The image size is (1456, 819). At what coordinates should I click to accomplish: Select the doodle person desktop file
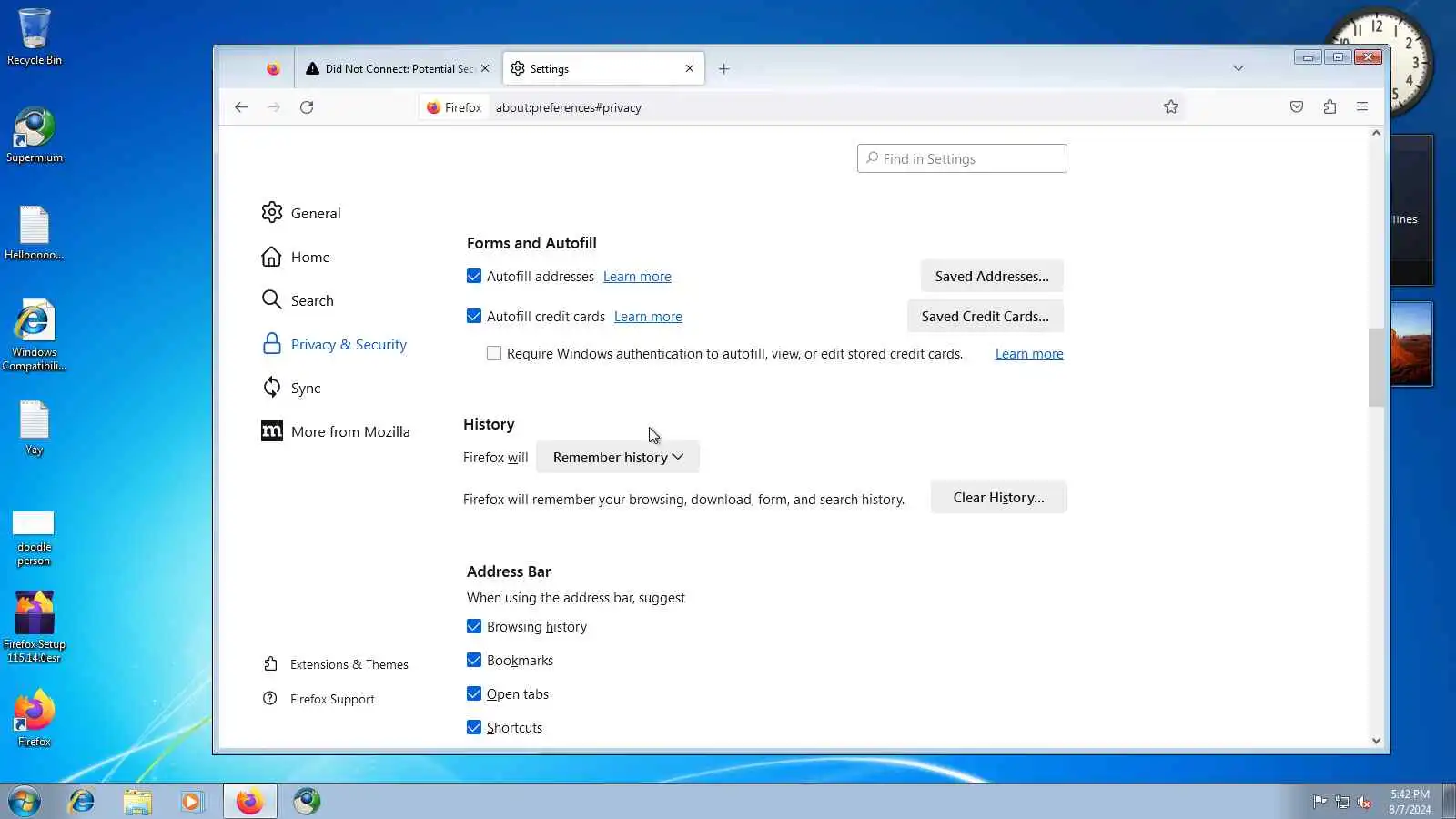34,538
